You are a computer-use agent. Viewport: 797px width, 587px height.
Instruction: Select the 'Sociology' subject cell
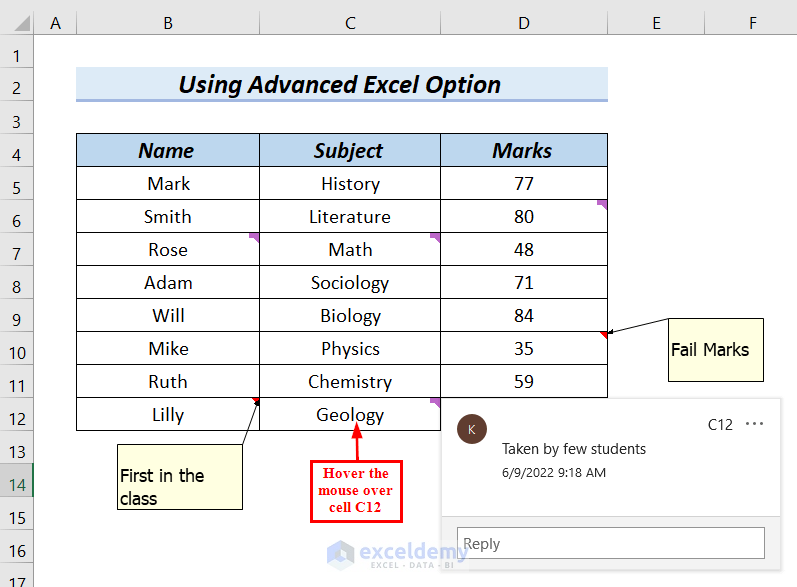(x=350, y=283)
